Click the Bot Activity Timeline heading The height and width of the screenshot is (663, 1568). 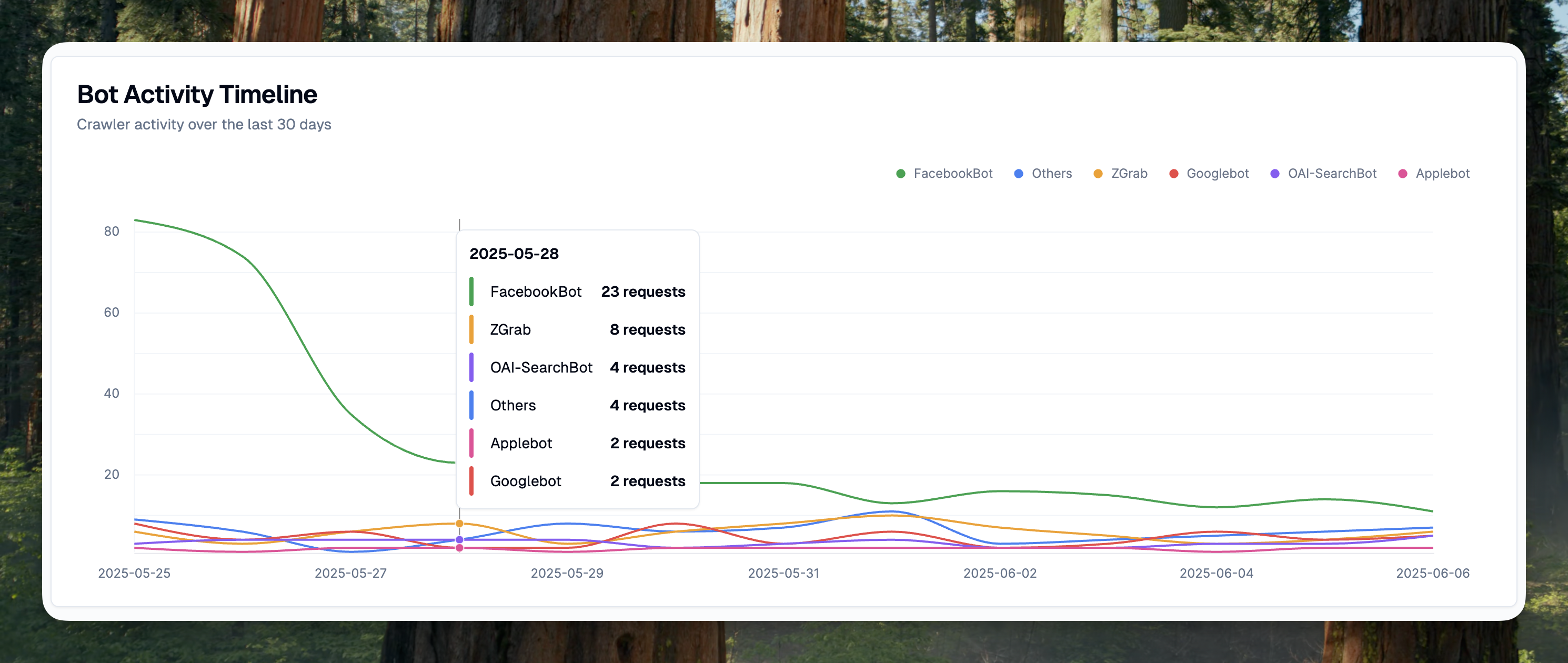pyautogui.click(x=197, y=94)
